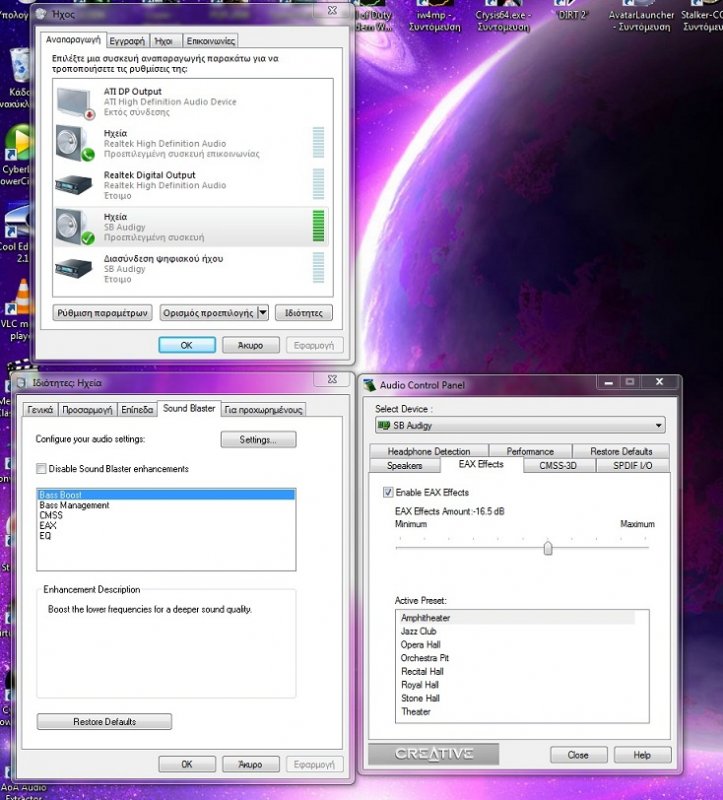Toggle Enable EAX Effects checkbox
This screenshot has height=800, width=723.
[388, 492]
